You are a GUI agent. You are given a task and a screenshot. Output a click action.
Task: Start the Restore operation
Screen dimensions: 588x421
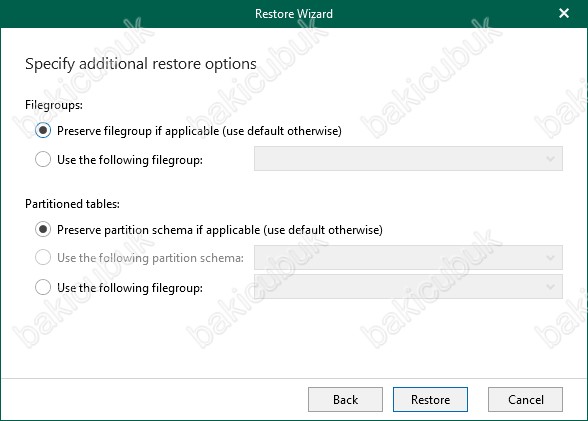point(430,400)
